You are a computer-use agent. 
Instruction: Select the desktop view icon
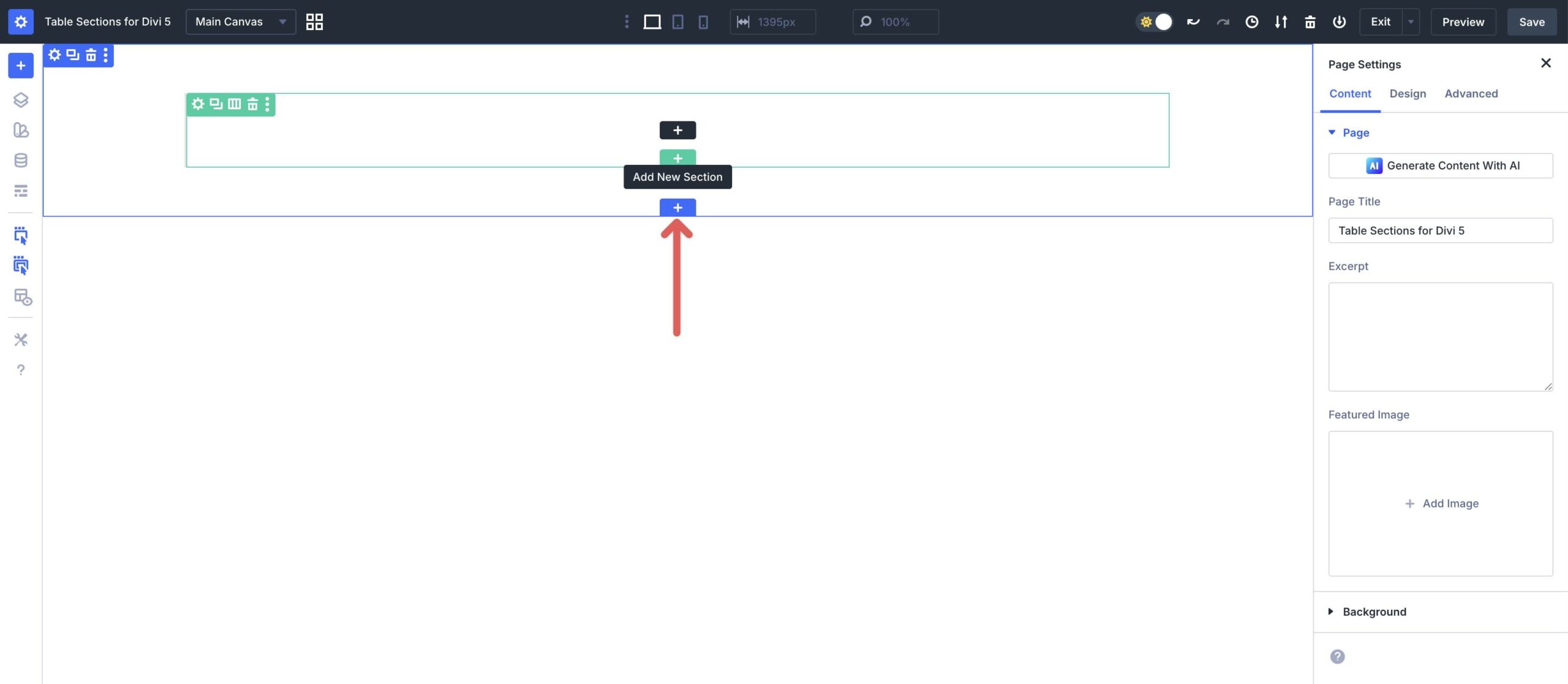(652, 21)
